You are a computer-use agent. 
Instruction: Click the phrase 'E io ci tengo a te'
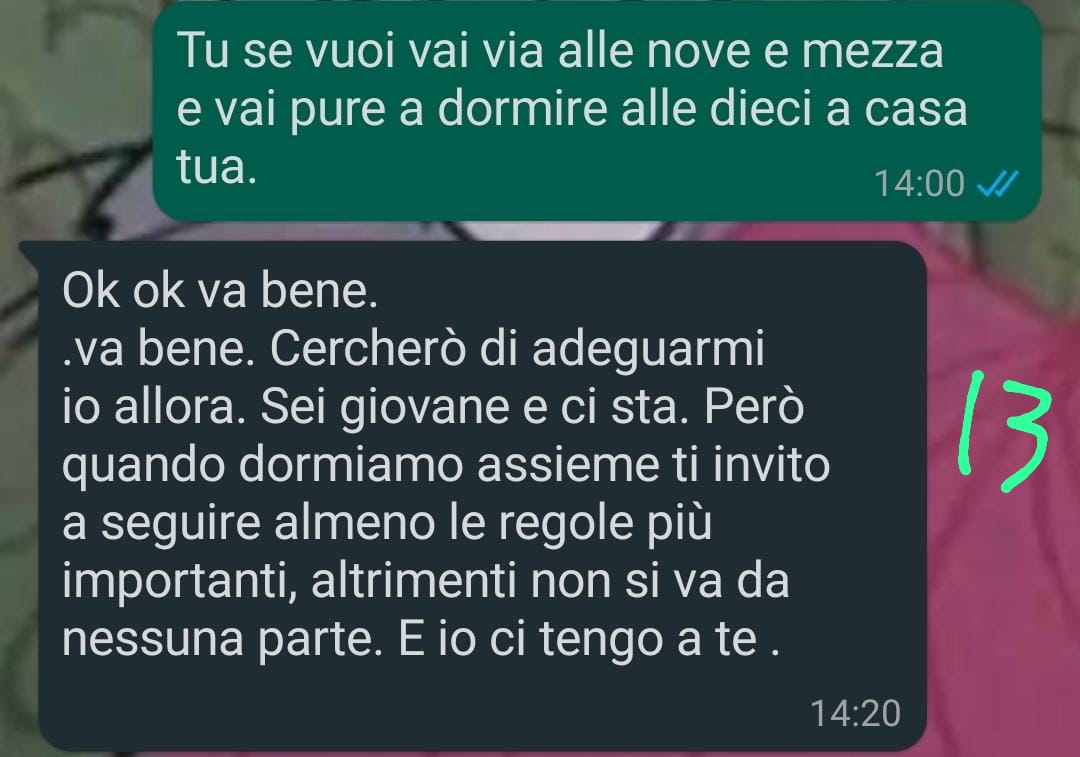pyautogui.click(x=579, y=640)
